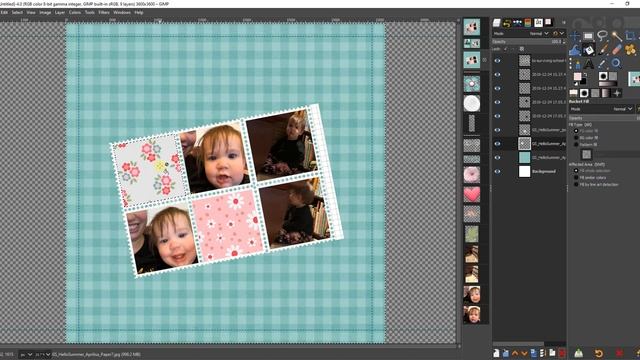Open the status bar unit dropdown
Viewport: 640px width, 360px height.
click(25, 355)
